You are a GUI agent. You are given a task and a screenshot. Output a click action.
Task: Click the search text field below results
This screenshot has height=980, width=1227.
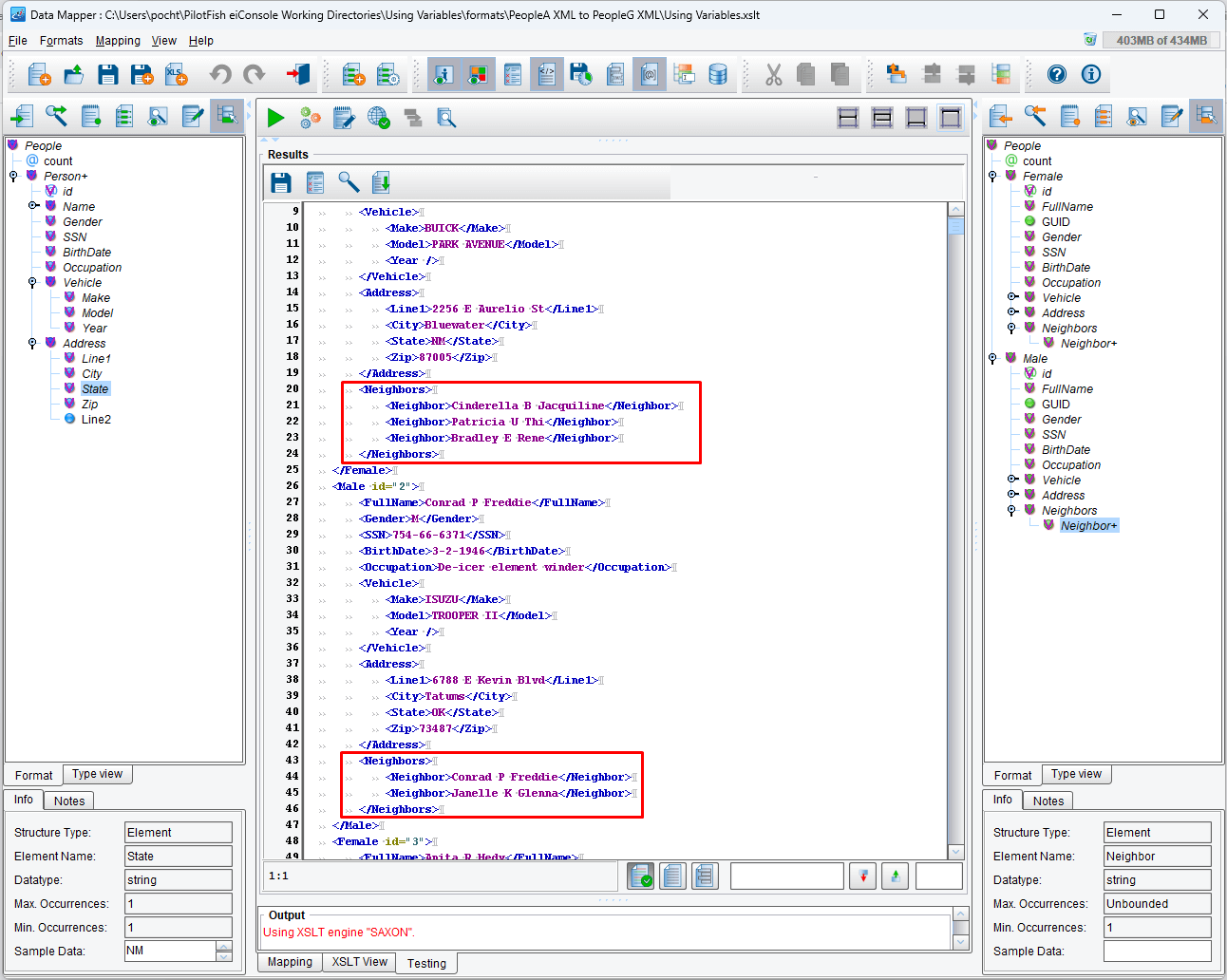(786, 876)
